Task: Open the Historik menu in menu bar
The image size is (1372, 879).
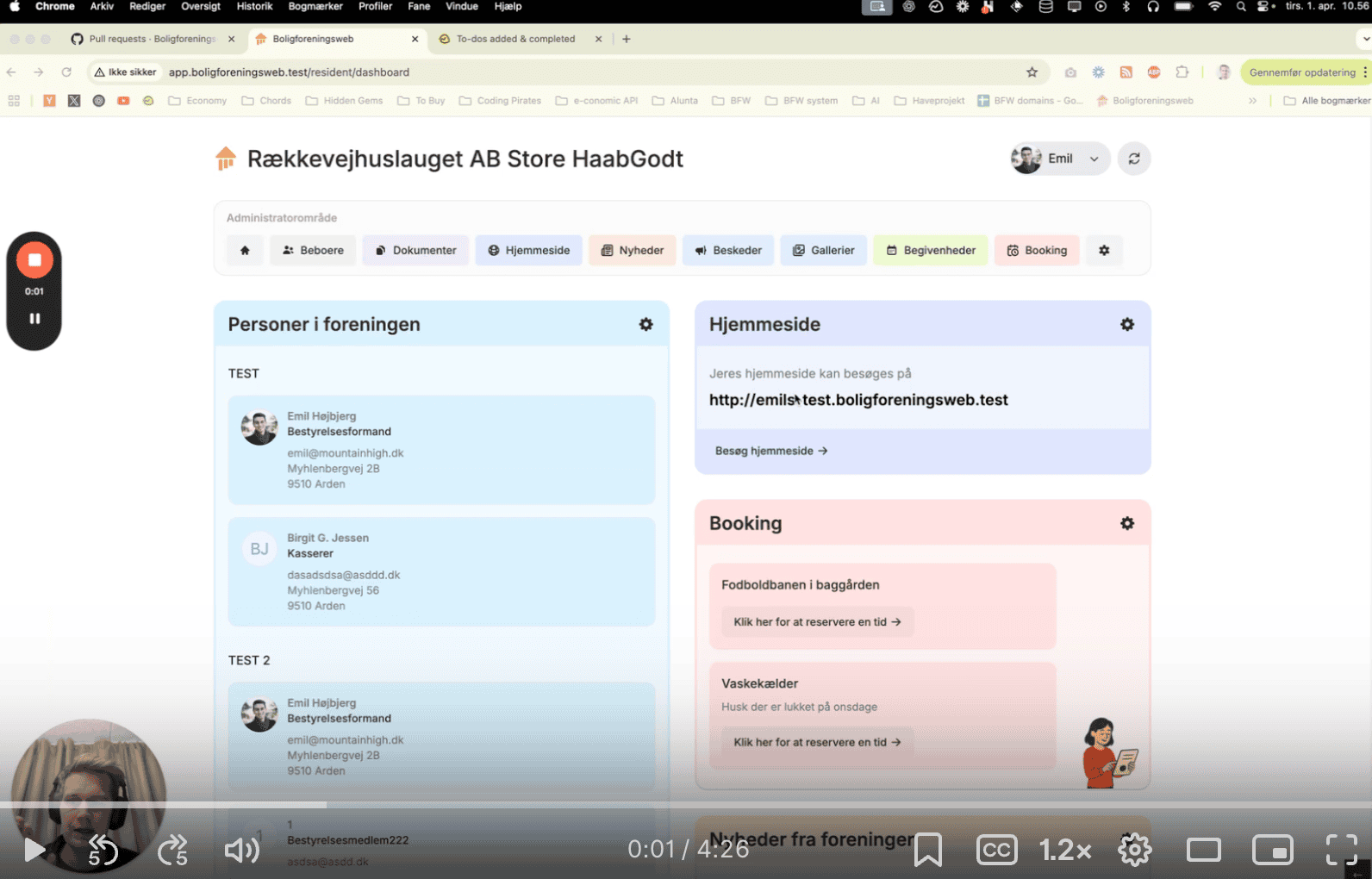Action: [x=254, y=6]
